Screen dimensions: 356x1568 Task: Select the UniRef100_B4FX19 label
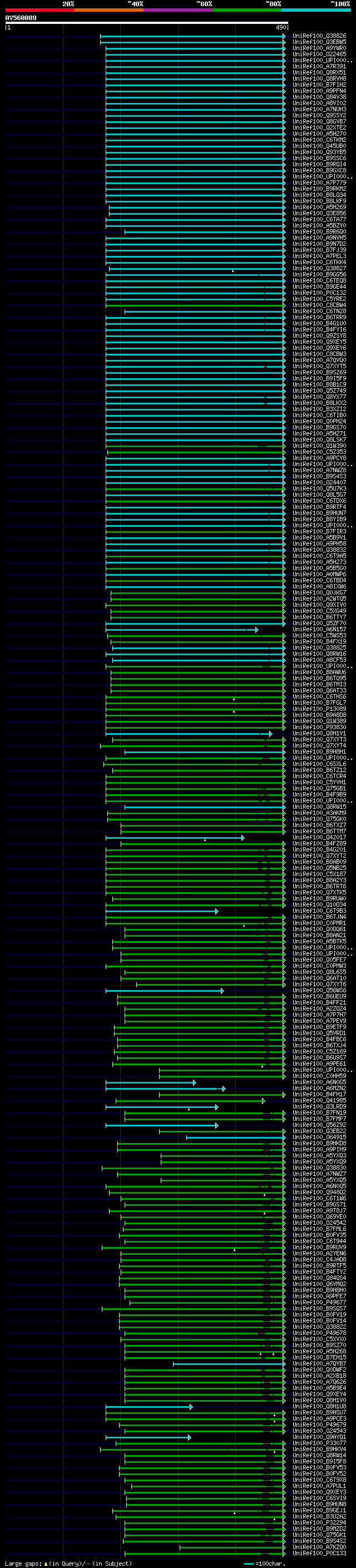[319, 641]
